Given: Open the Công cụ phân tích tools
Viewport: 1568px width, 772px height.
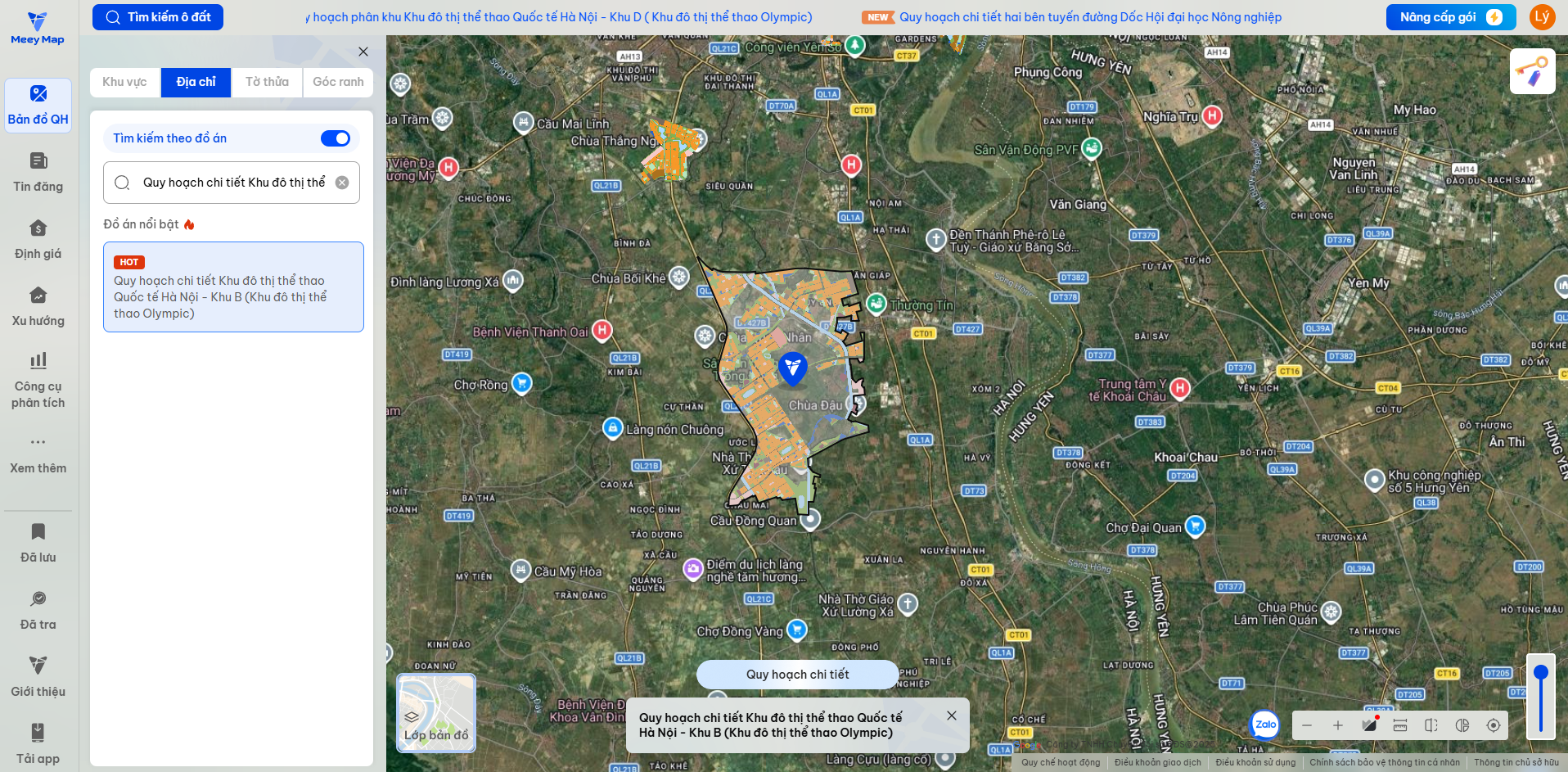Looking at the screenshot, I should (x=38, y=381).
